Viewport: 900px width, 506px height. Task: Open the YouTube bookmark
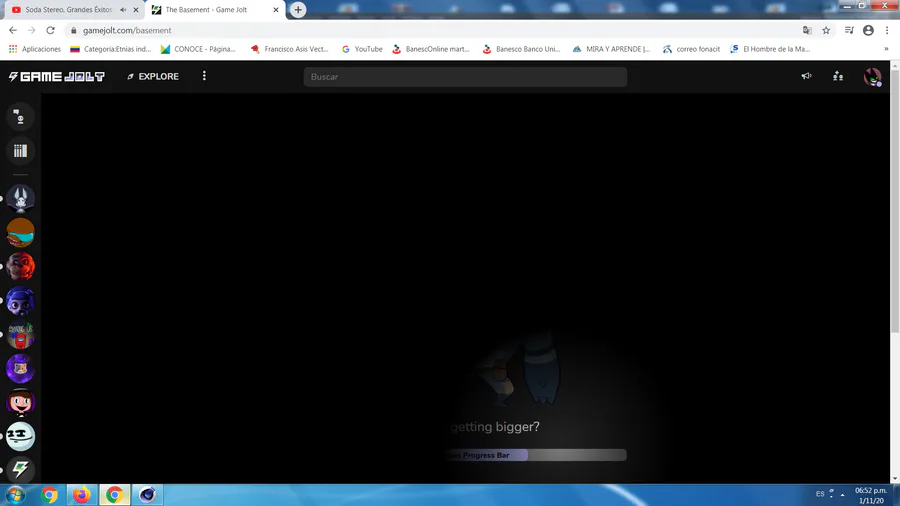coord(362,49)
